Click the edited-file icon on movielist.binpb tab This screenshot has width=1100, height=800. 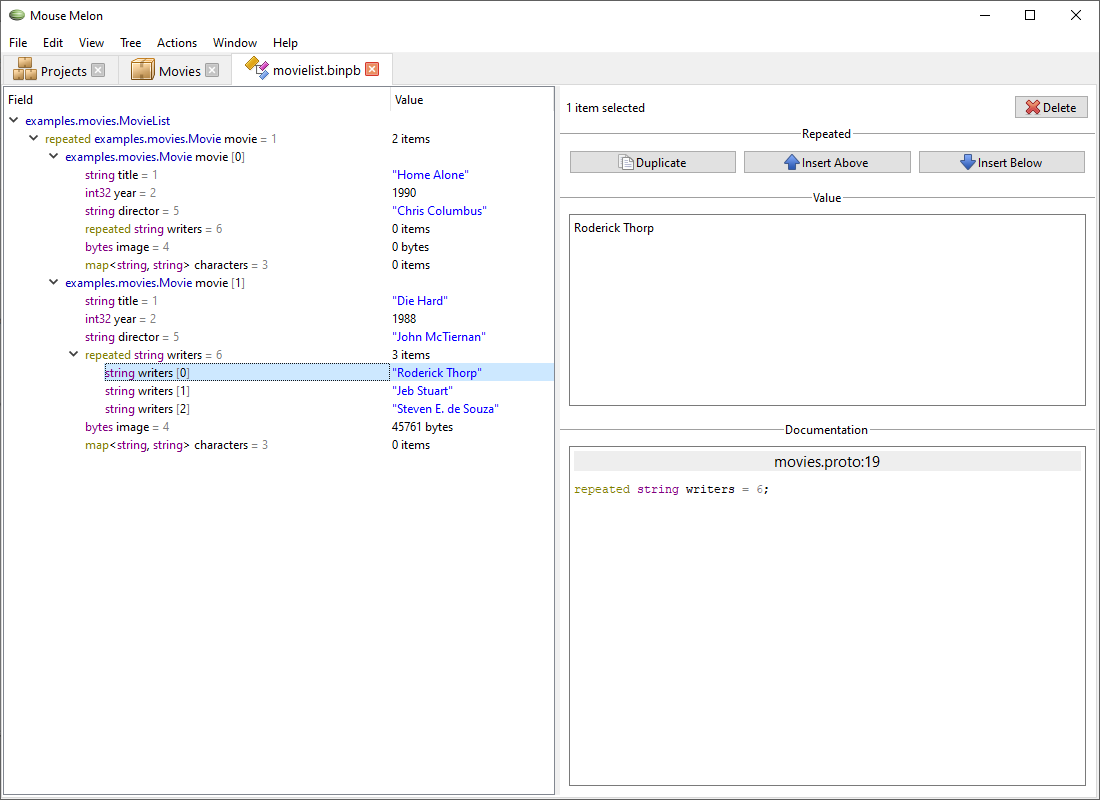[x=257, y=69]
